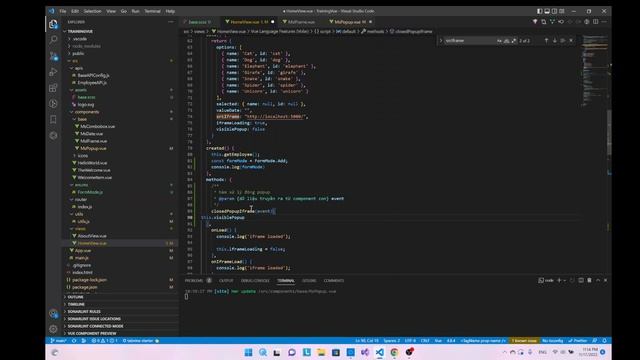The height and width of the screenshot is (360, 640).
Task: Click the CRLF line ending status item
Action: point(425,341)
